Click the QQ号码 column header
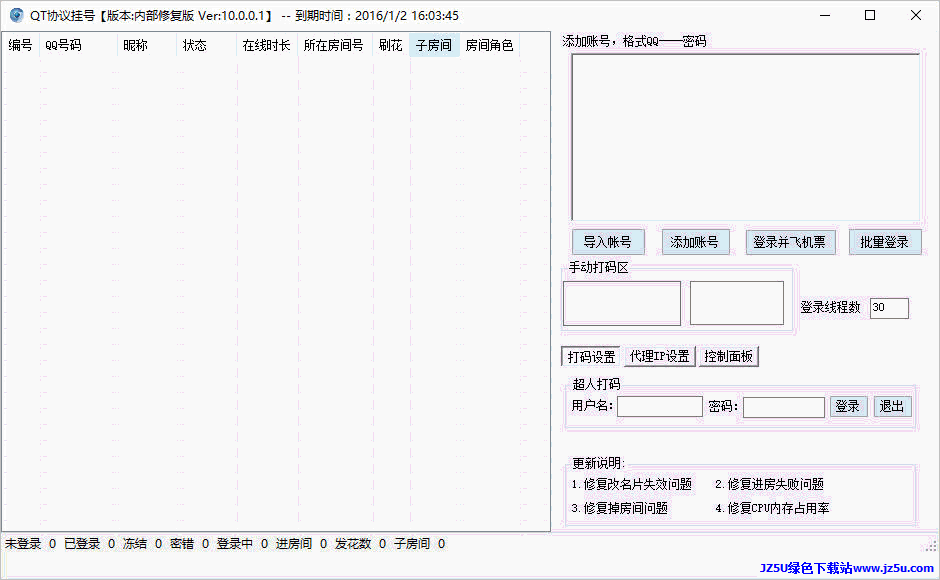940x580 pixels. [79, 45]
